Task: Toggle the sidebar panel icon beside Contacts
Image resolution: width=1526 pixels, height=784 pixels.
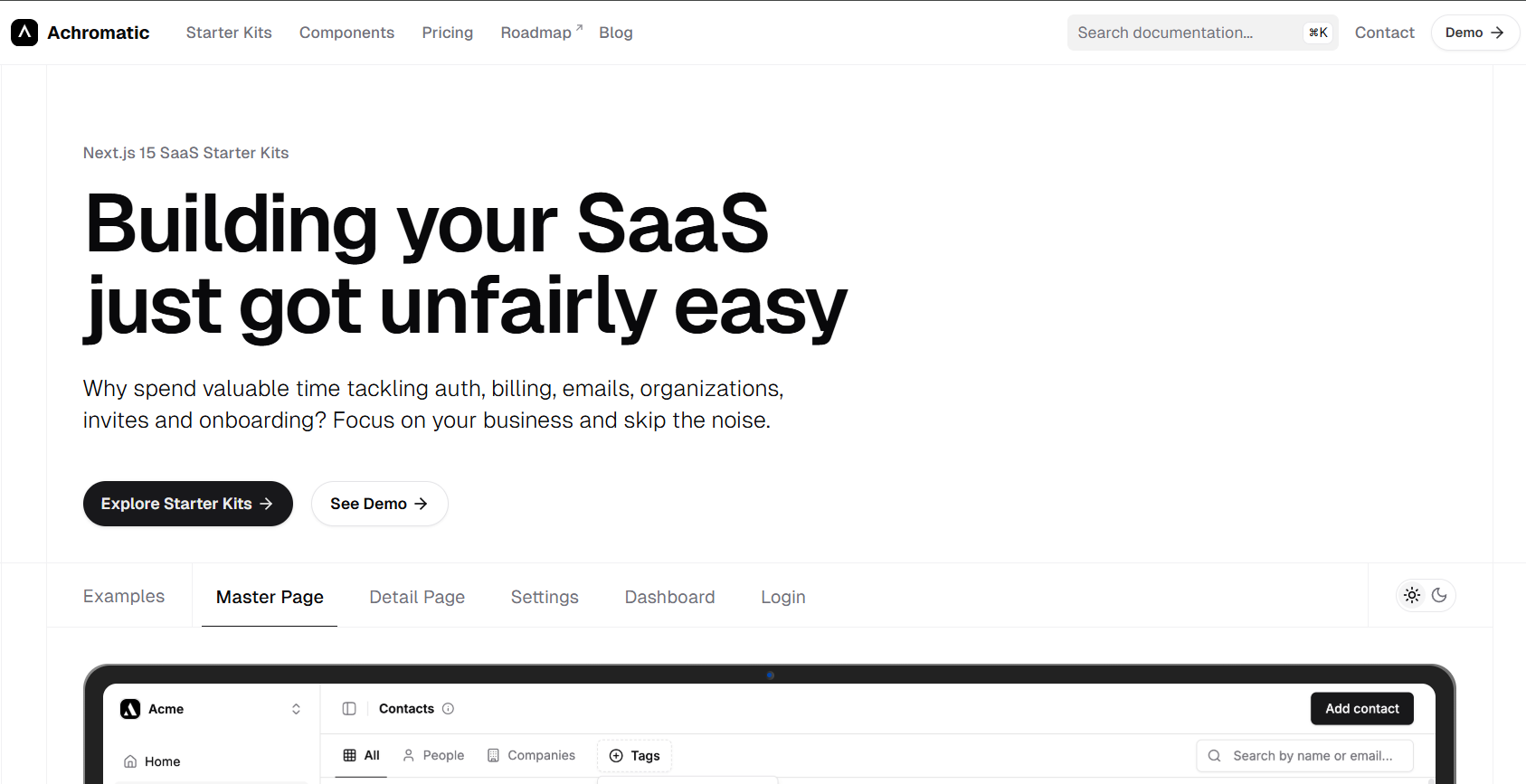Action: (349, 709)
